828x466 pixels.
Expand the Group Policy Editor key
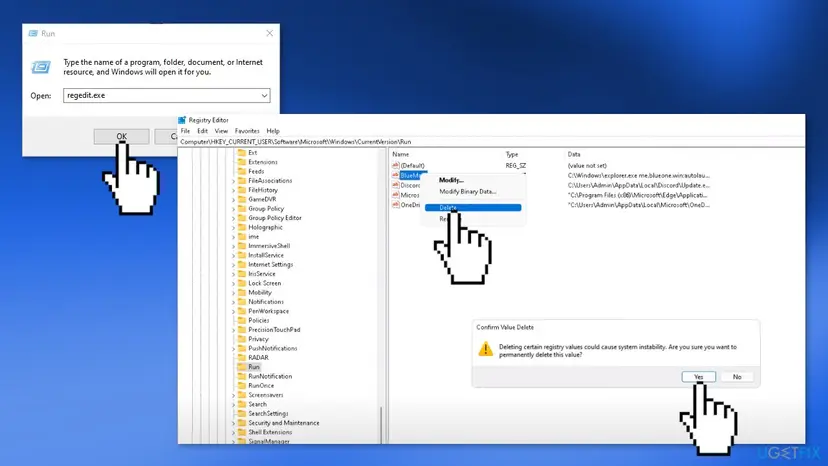(233, 218)
